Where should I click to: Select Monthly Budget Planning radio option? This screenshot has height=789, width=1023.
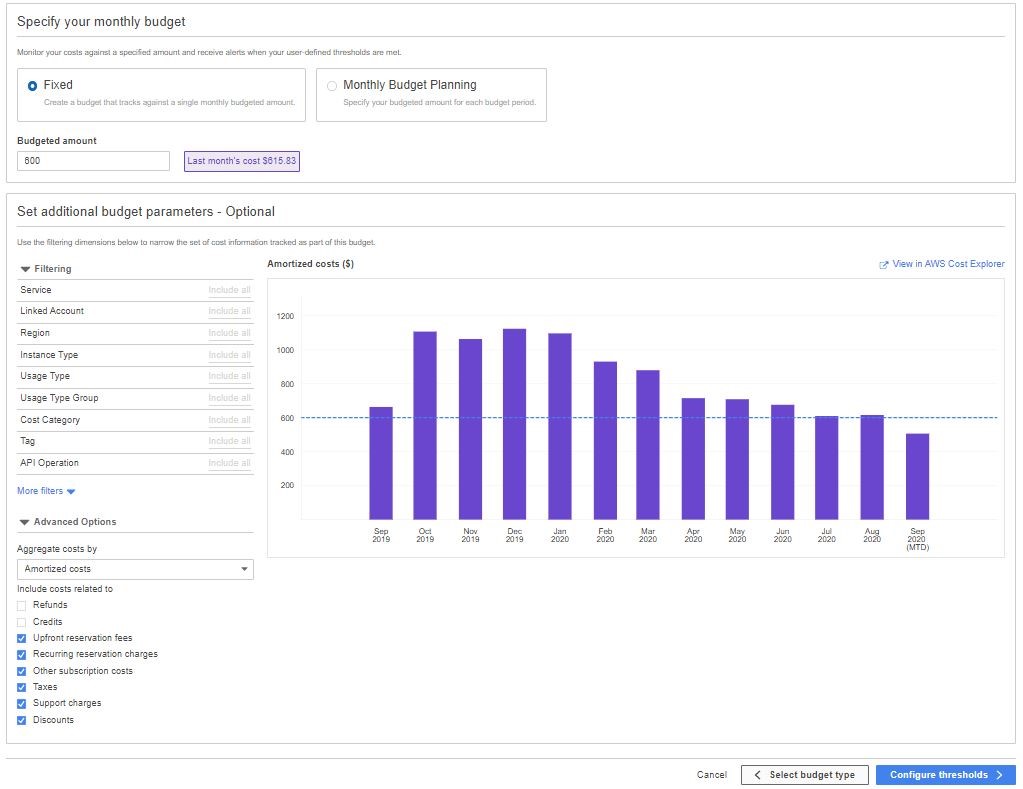pyautogui.click(x=332, y=86)
